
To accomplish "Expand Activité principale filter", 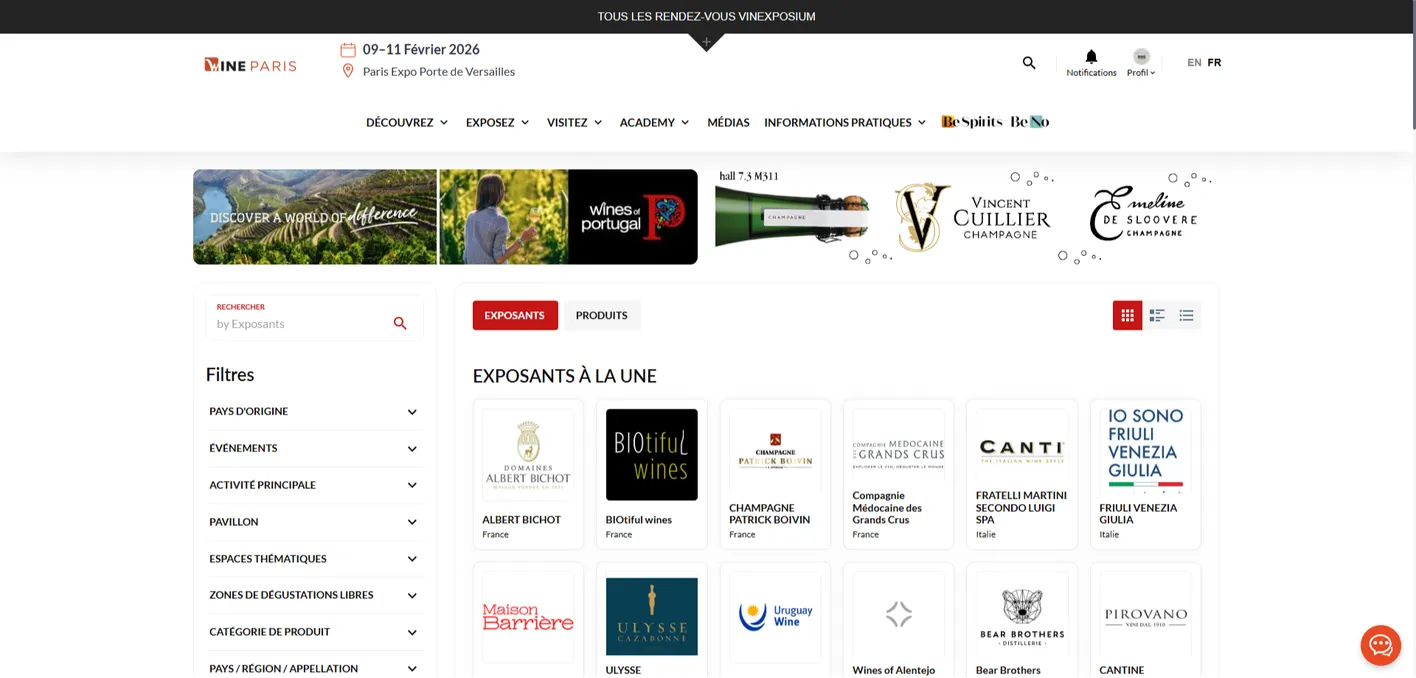I will pyautogui.click(x=313, y=485).
